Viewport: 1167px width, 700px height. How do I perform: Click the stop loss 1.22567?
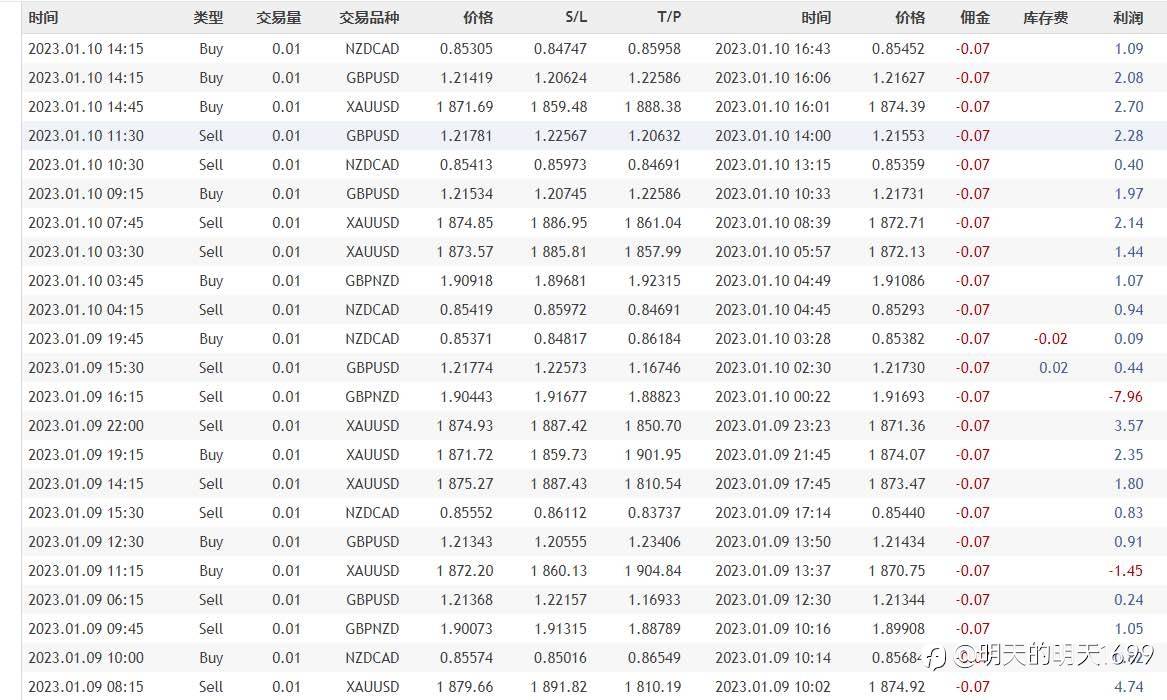click(x=560, y=136)
